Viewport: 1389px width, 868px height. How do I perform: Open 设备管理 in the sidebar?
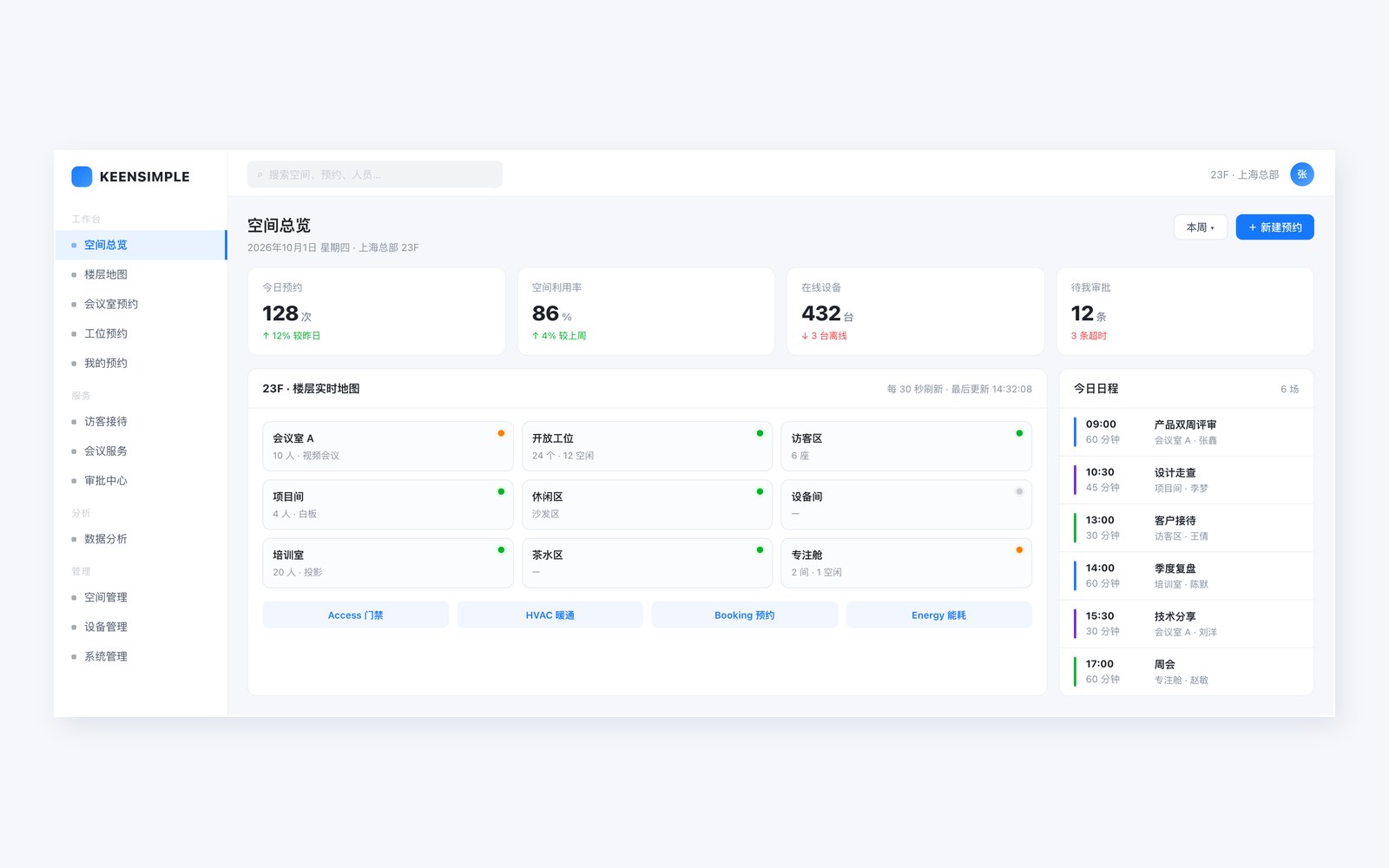[x=141, y=627]
